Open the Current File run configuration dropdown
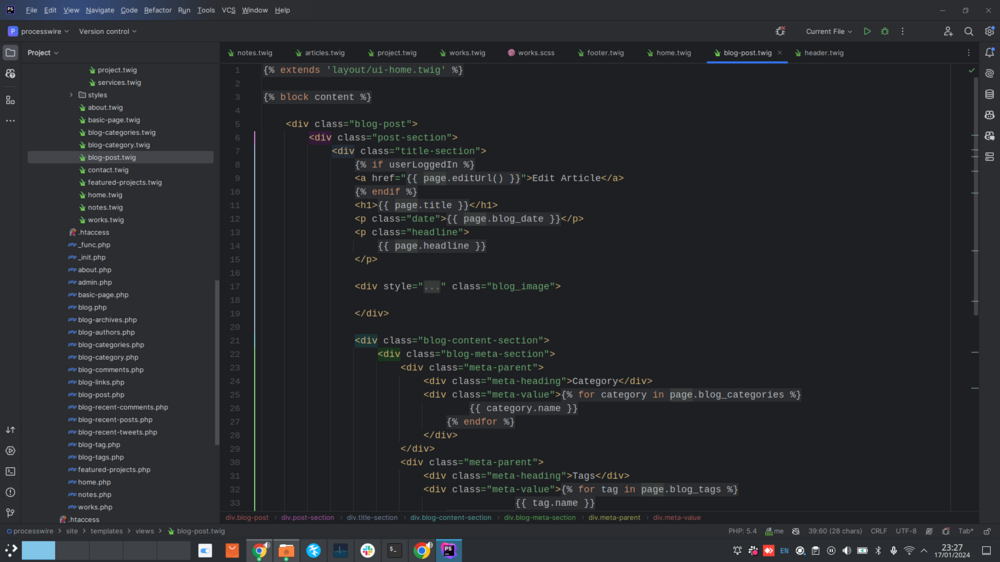The height and width of the screenshot is (562, 1000). coord(829,32)
